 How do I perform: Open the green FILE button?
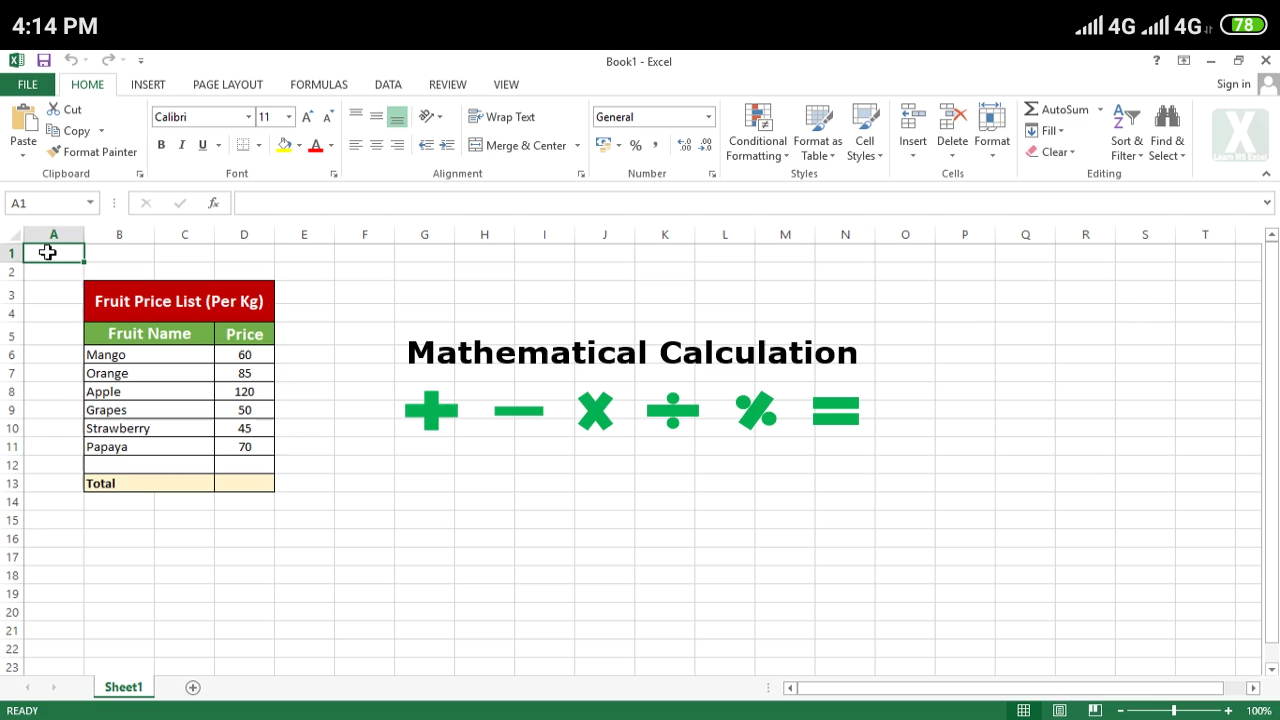(28, 85)
